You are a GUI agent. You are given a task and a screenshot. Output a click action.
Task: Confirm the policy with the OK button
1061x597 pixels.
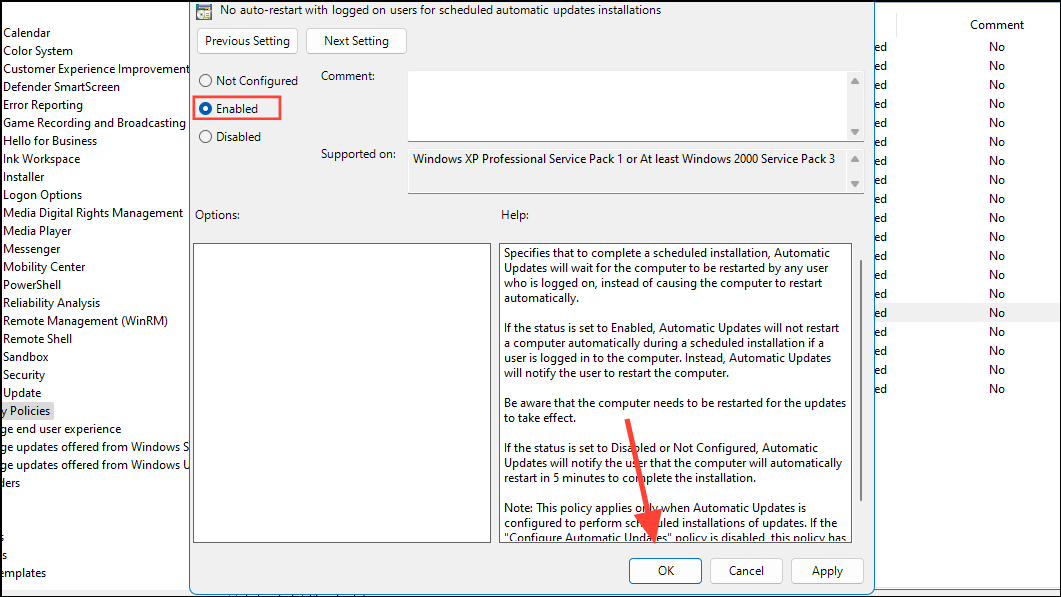(x=665, y=570)
